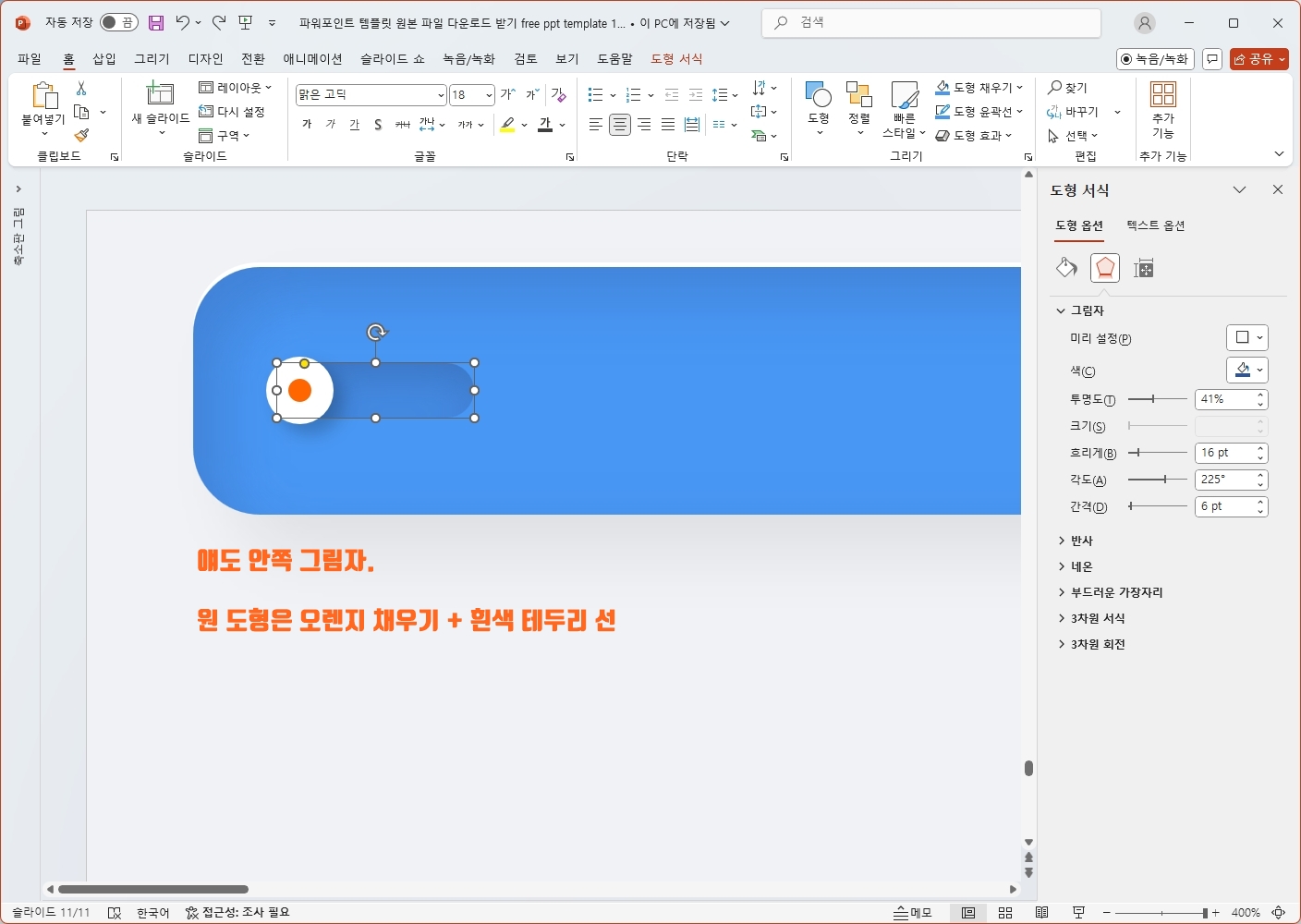1301x924 pixels.
Task: Select Effects pentagon icon in pane
Action: point(1105,268)
